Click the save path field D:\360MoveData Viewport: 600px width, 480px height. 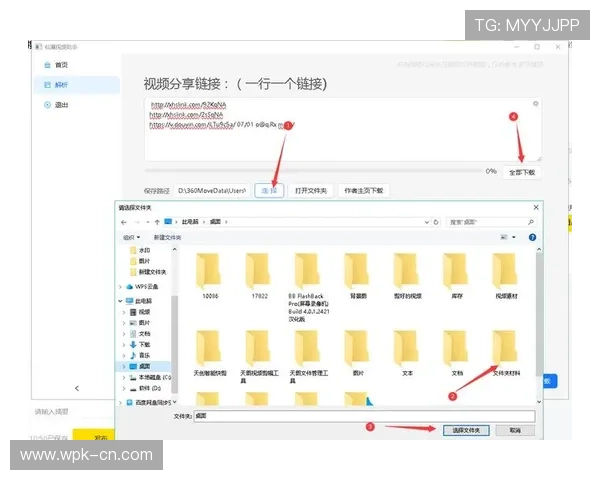pos(212,191)
